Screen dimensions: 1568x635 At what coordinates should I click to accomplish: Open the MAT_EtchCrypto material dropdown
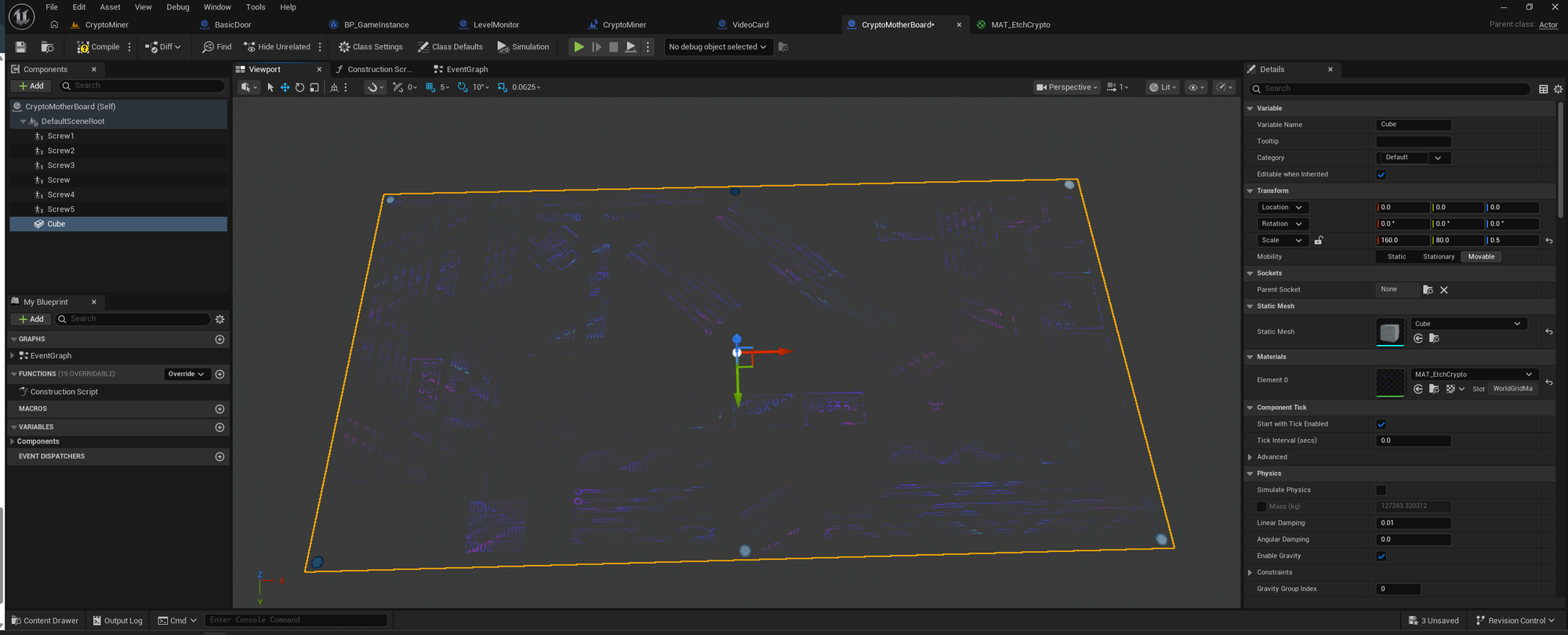(1472, 374)
